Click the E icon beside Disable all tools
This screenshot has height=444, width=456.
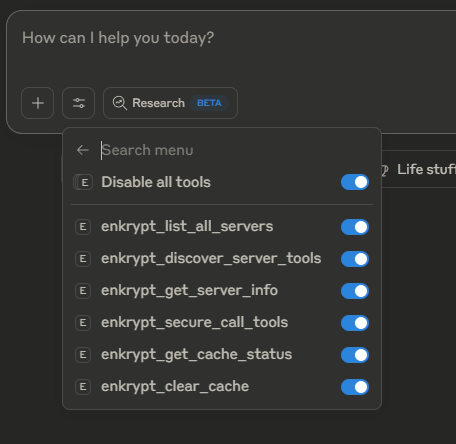pyautogui.click(x=83, y=182)
